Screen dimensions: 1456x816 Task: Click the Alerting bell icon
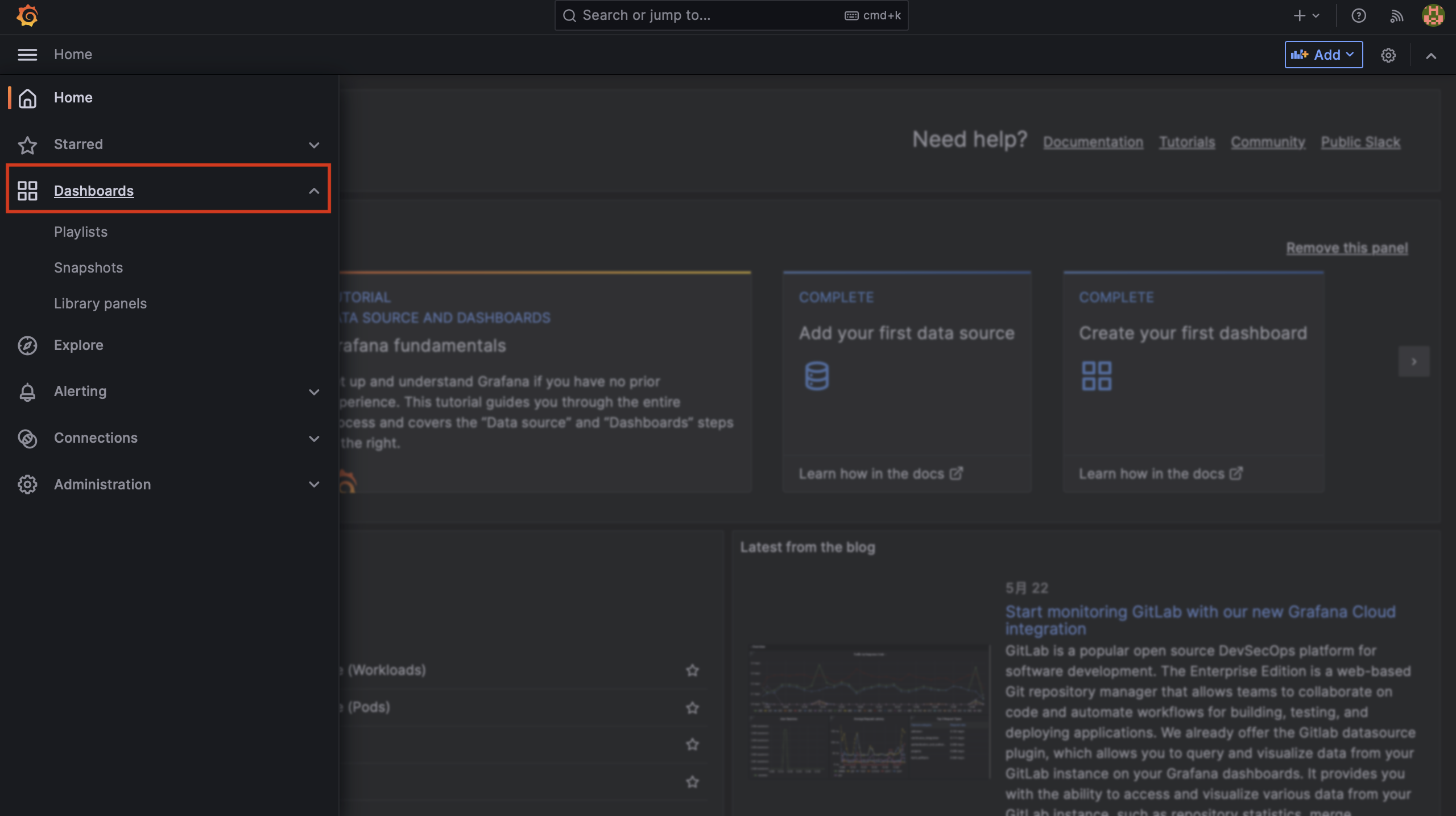(27, 392)
